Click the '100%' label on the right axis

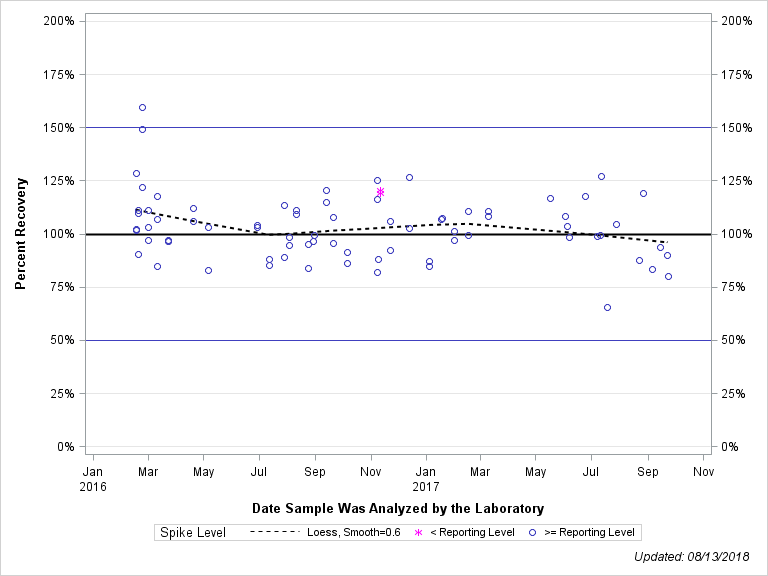(737, 234)
